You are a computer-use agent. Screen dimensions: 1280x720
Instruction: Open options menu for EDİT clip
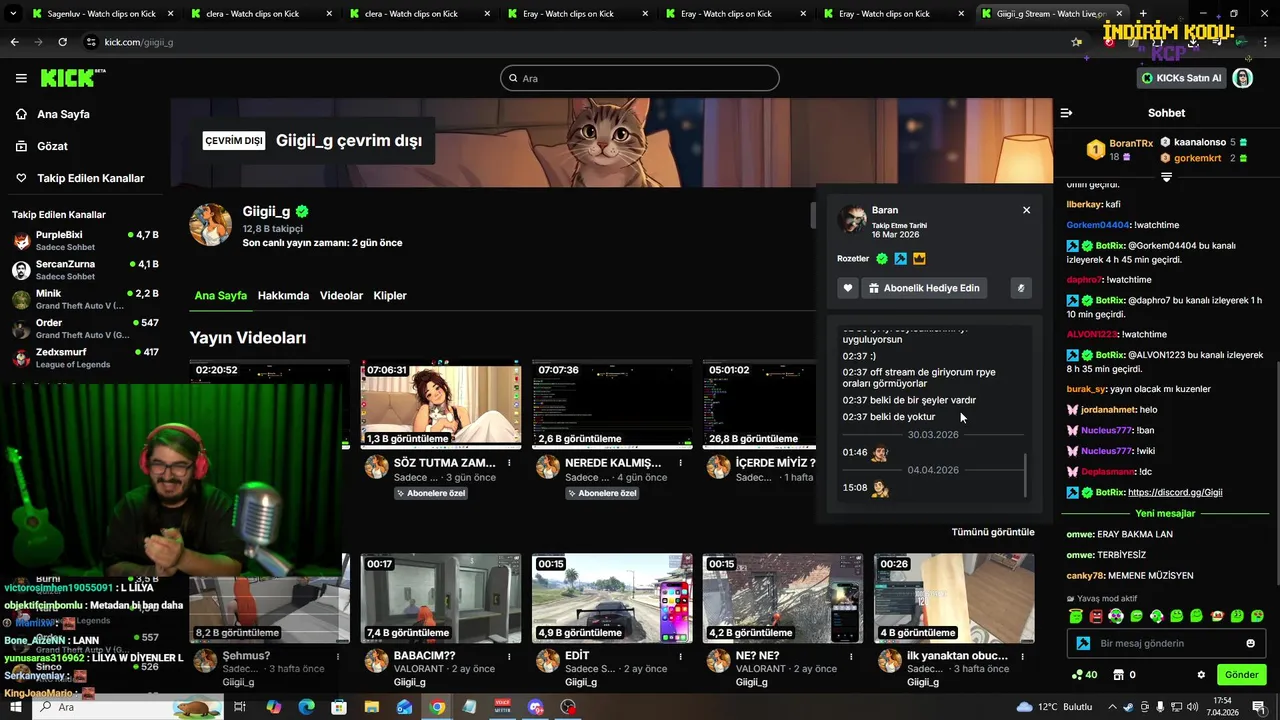tap(681, 656)
